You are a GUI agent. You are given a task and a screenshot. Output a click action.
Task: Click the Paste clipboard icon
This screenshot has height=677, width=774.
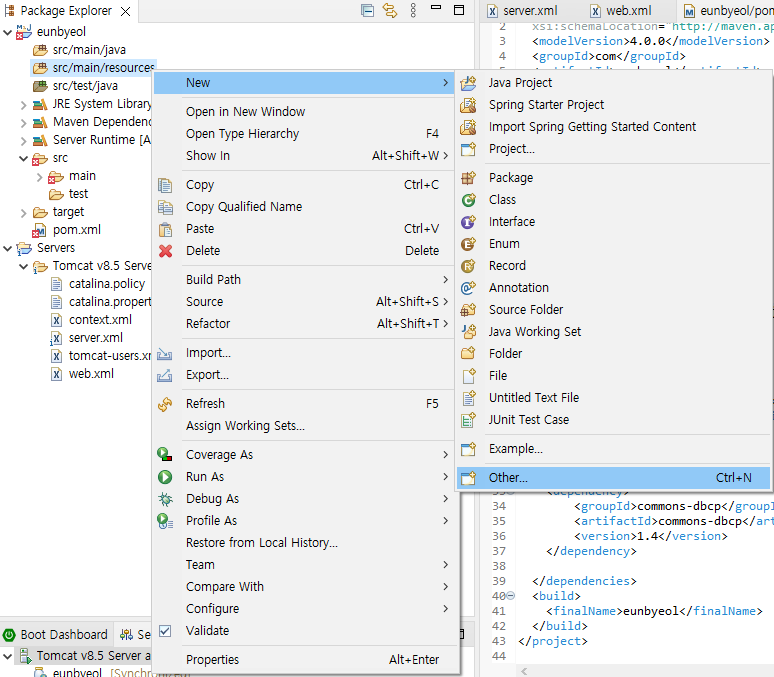point(165,229)
